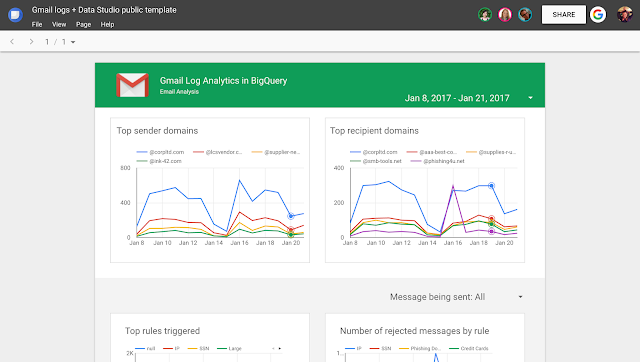Click the pink-ringed collaborator avatar
The height and width of the screenshot is (362, 640).
505,15
